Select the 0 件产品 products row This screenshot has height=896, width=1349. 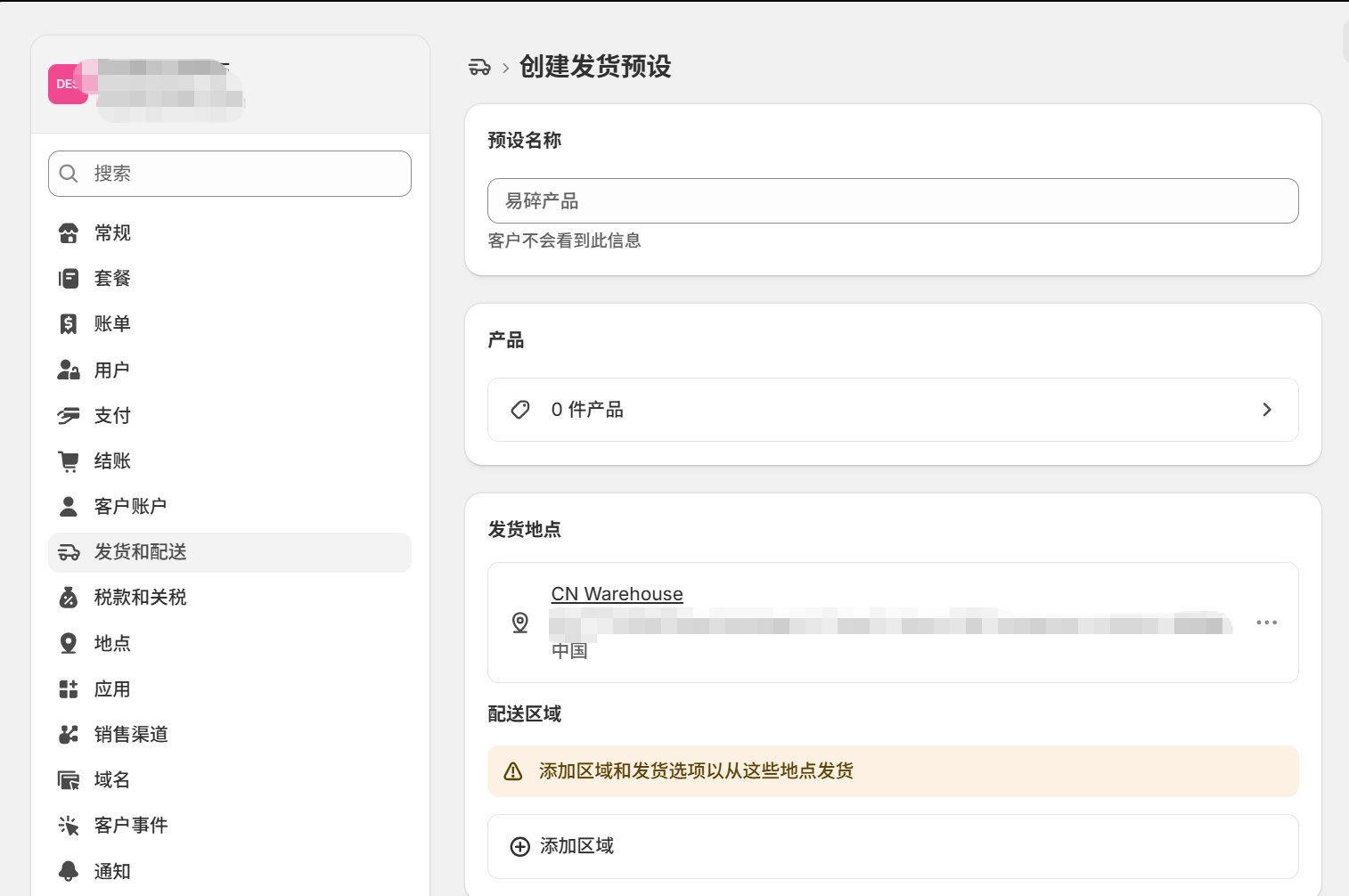[x=893, y=410]
